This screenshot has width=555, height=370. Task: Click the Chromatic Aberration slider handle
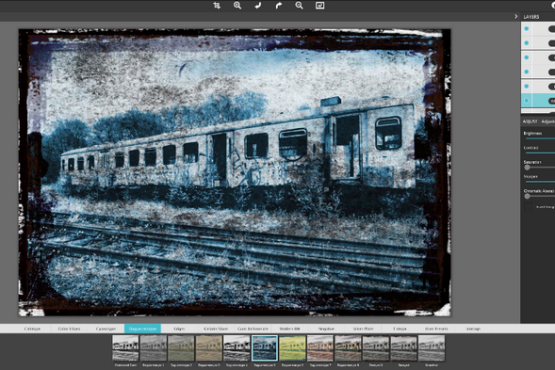pyautogui.click(x=527, y=196)
